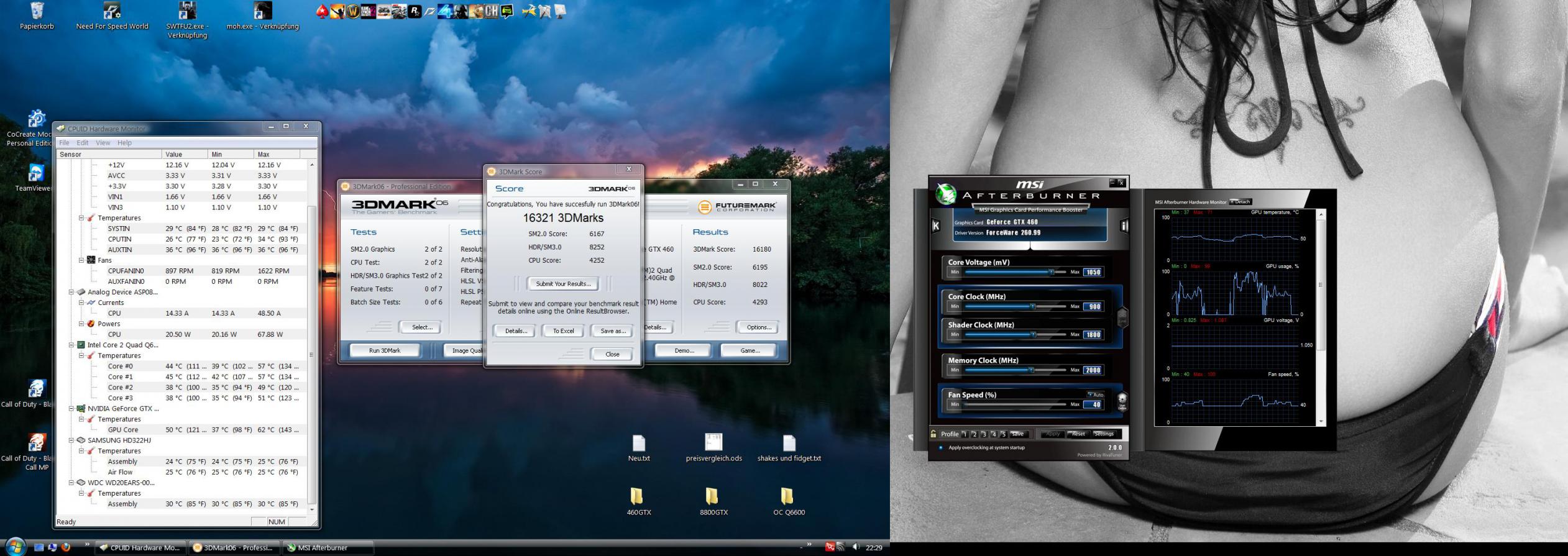Detach the Afterburner Hardware Monitor
This screenshot has height=556, width=1568.
(x=1240, y=202)
